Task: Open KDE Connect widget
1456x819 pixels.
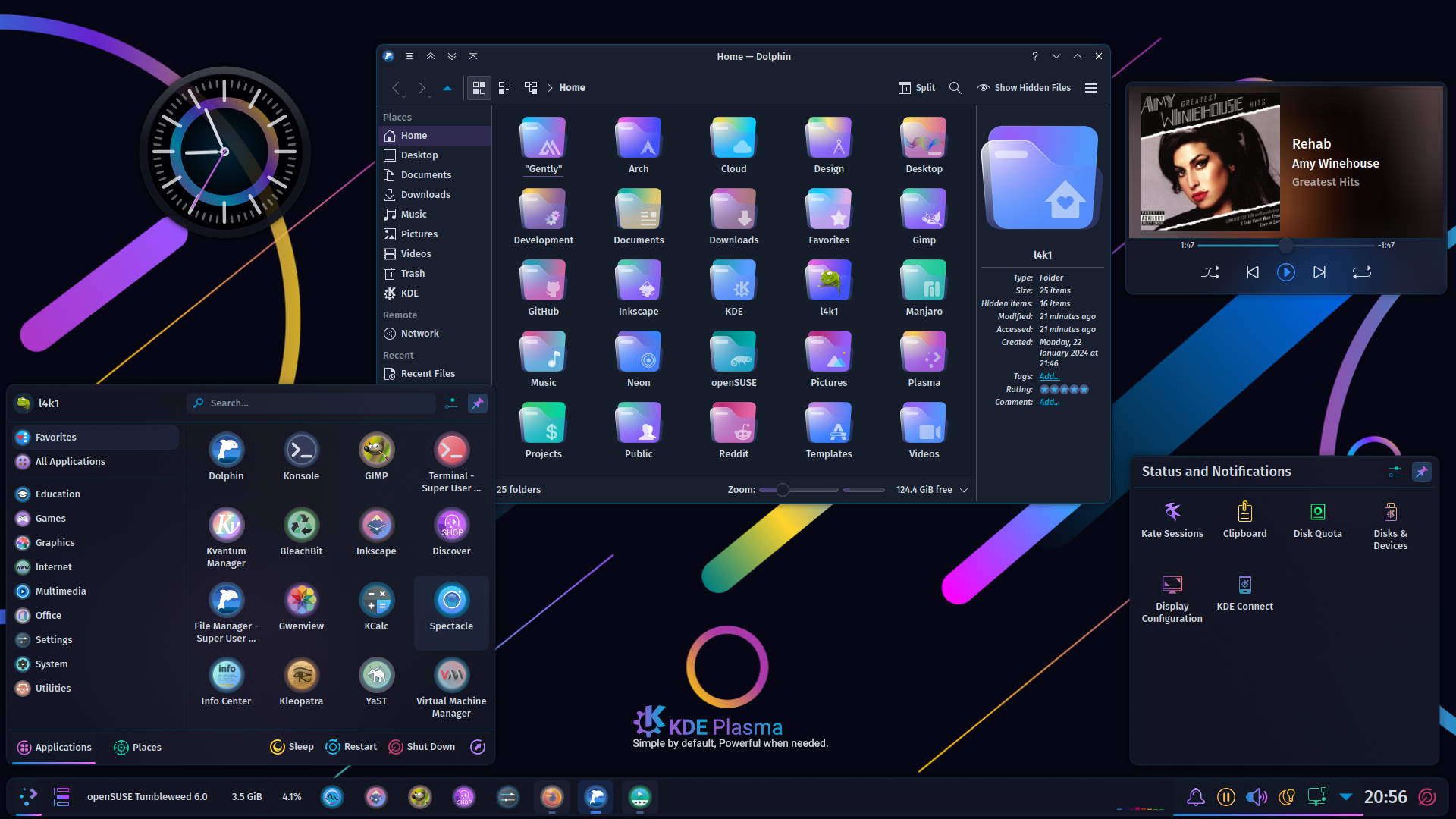Action: click(1245, 593)
